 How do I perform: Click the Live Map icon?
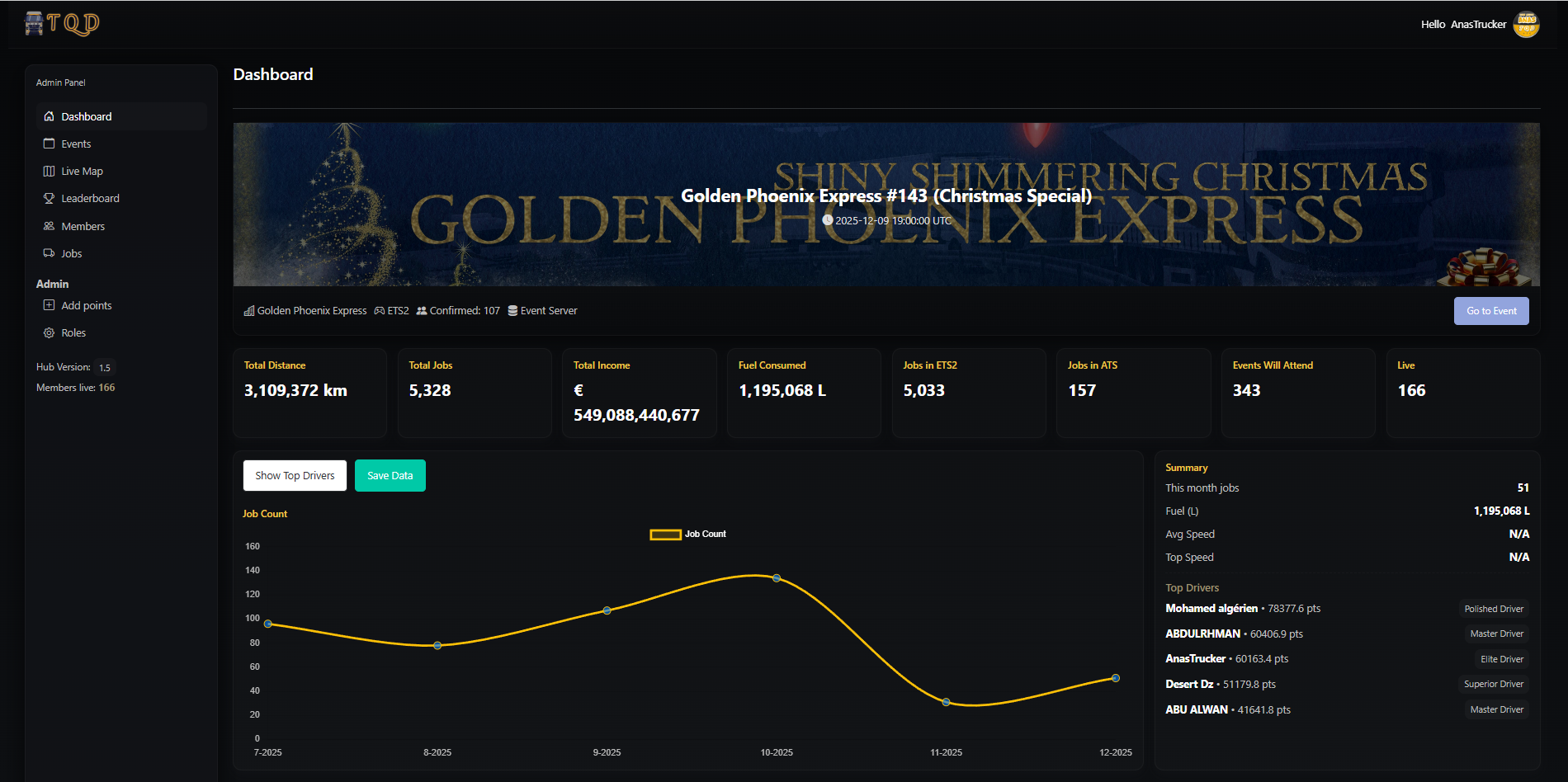click(49, 171)
